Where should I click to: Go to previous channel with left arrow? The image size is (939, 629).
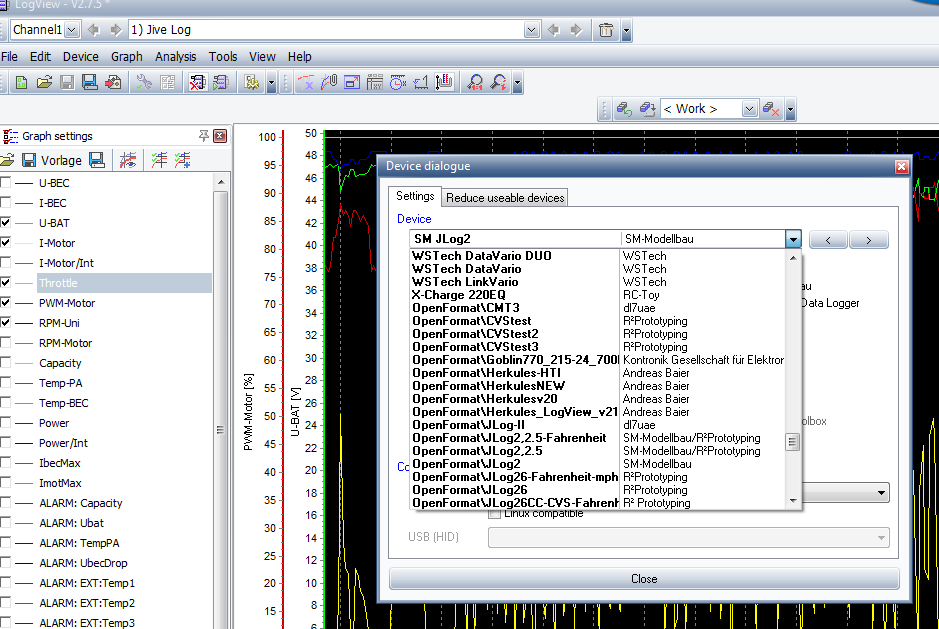point(93,30)
